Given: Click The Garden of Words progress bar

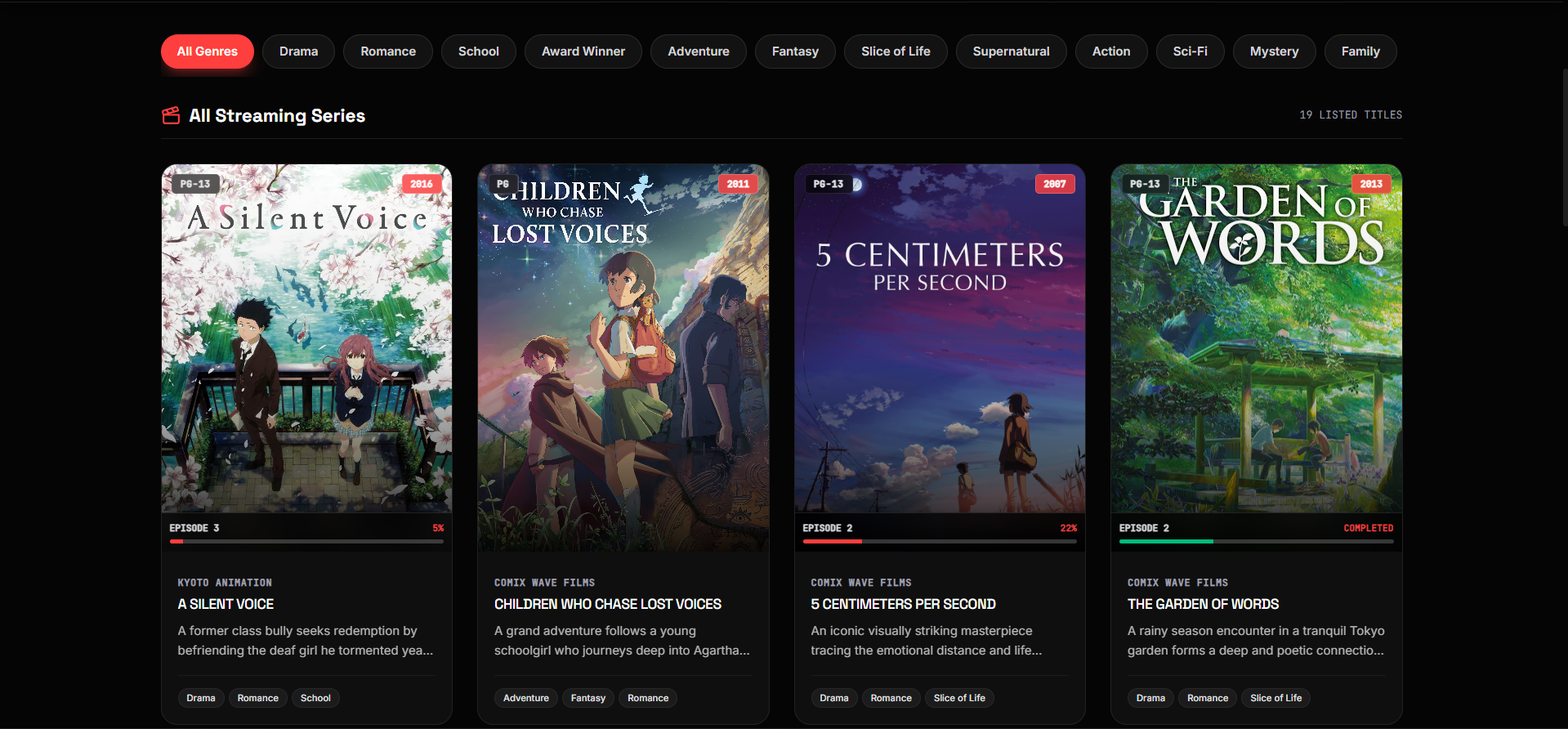Looking at the screenshot, I should [1257, 541].
